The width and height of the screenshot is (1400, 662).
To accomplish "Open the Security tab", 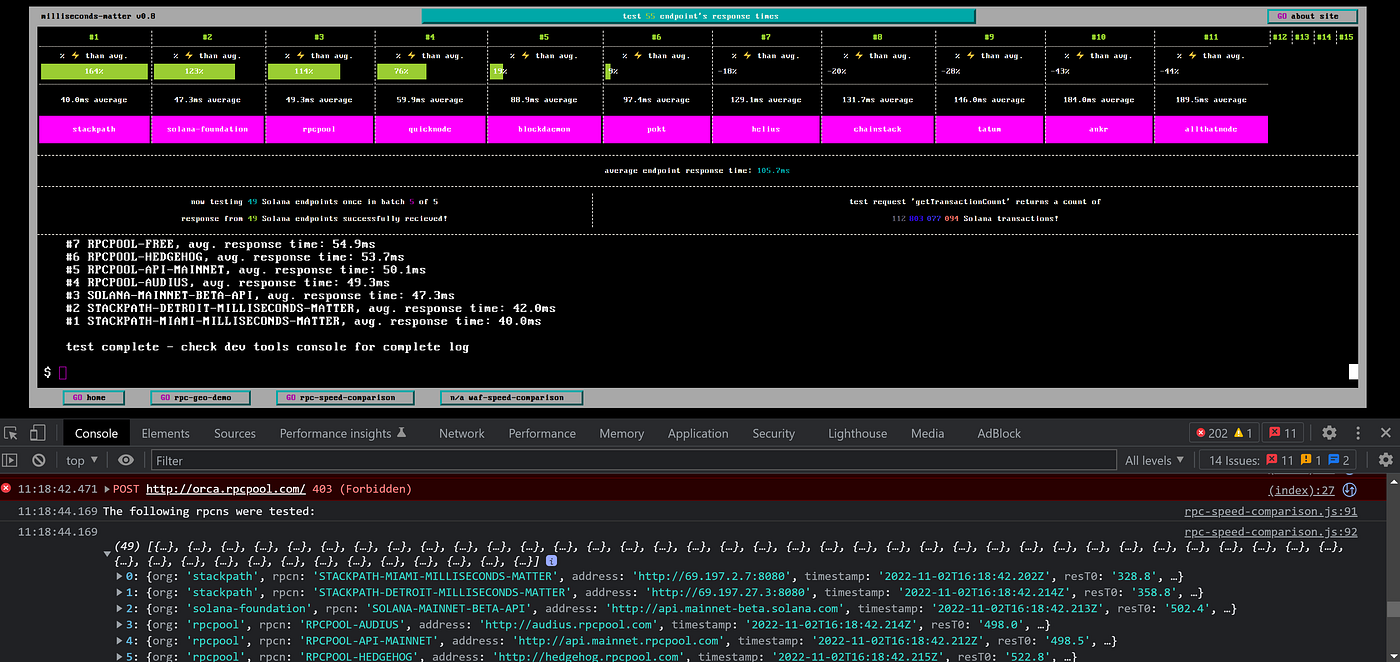I will pyautogui.click(x=773, y=433).
